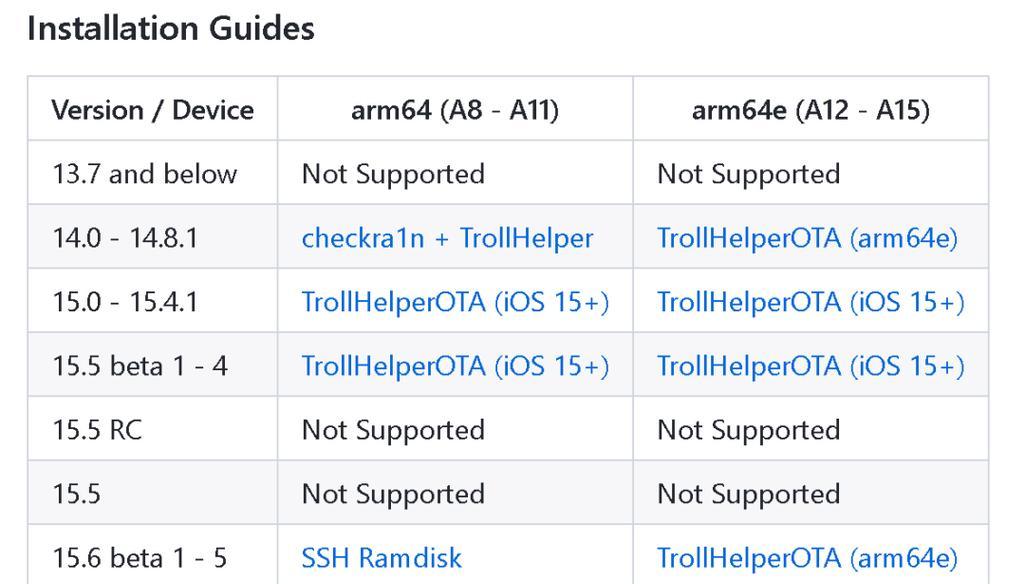Click the 14.0 - 14.8.1 version cell
This screenshot has width=1025, height=584.
(125, 238)
